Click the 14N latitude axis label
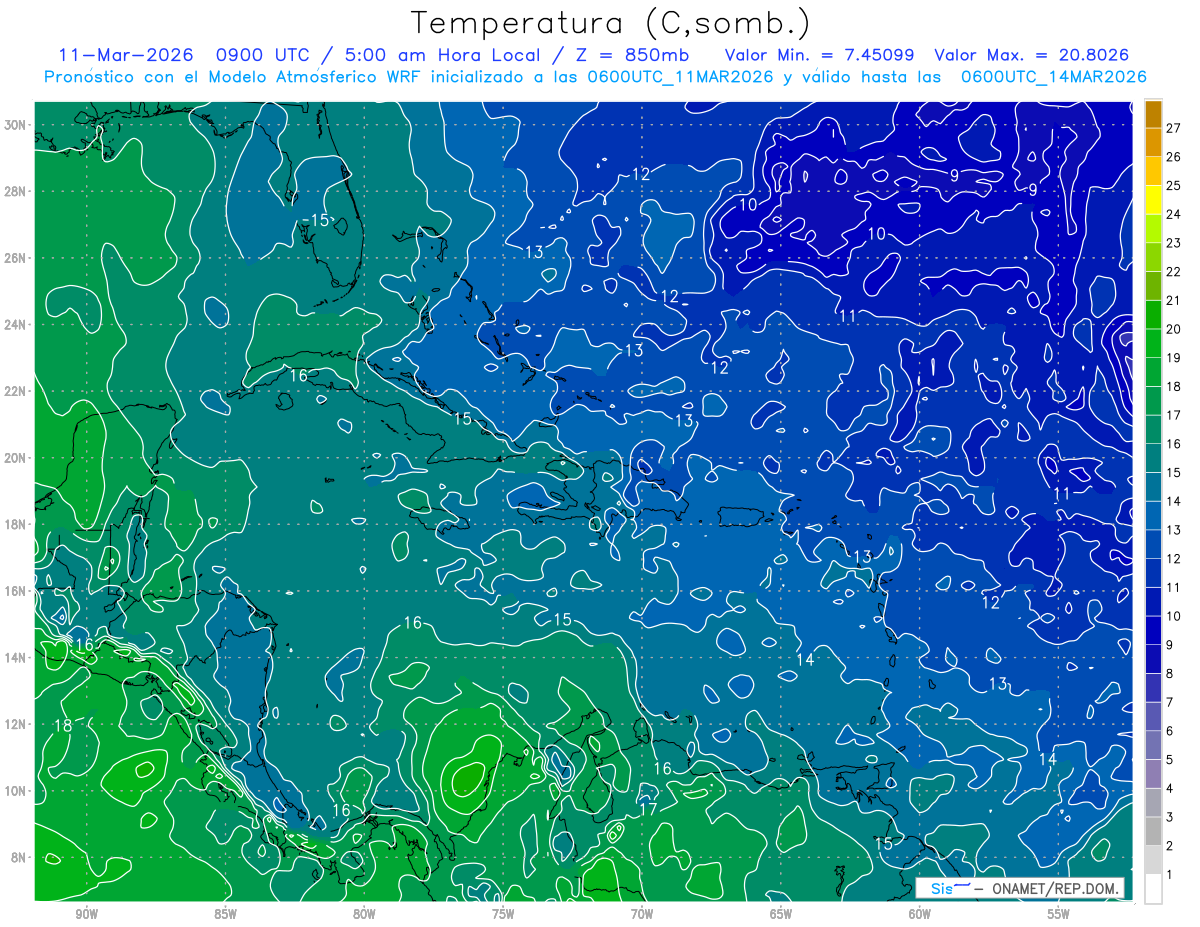1200x927 pixels. coord(14,657)
